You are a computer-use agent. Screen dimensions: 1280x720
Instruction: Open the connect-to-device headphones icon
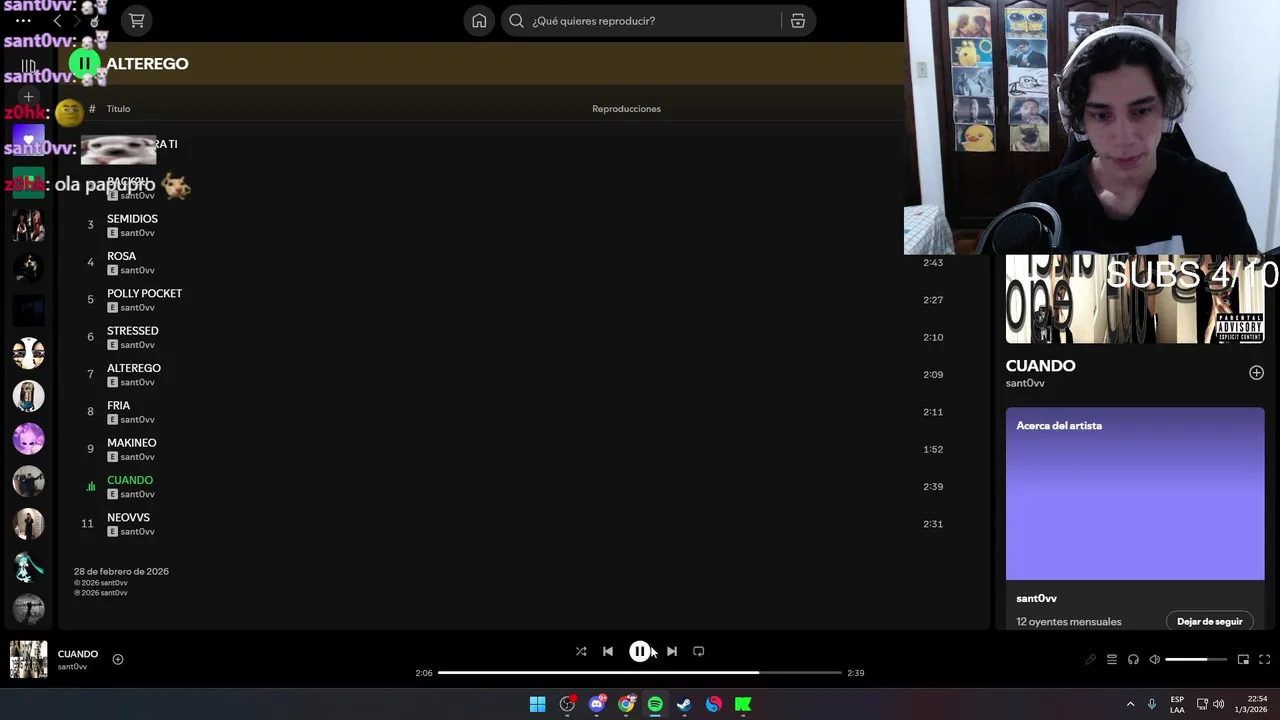(x=1133, y=659)
